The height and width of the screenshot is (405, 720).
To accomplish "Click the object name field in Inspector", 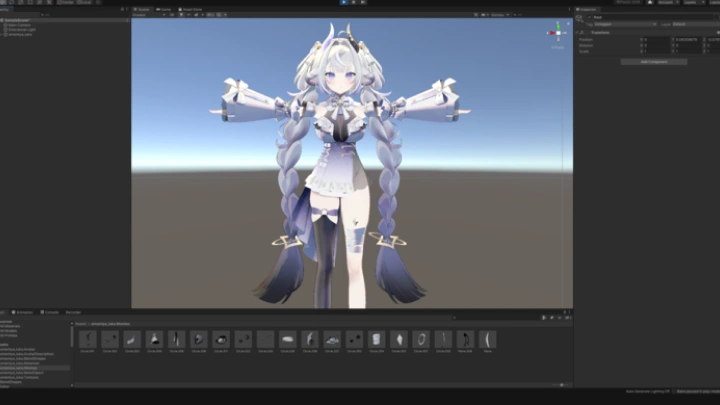I will pyautogui.click(x=655, y=17).
